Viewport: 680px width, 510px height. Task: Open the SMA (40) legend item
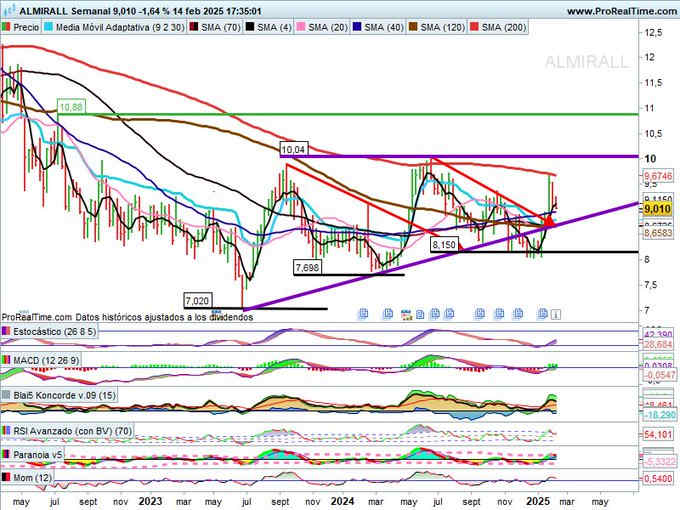point(378,27)
